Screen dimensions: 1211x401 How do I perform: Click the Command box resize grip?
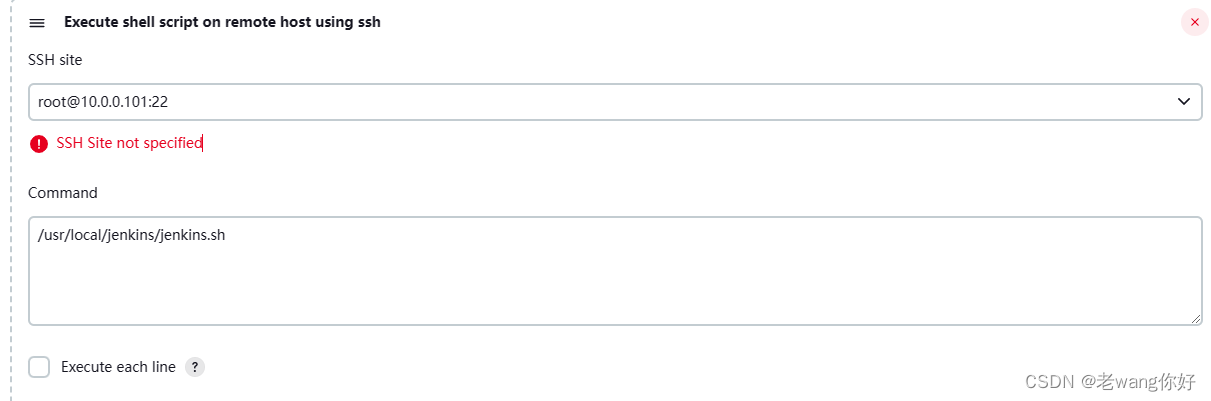coord(1195,318)
